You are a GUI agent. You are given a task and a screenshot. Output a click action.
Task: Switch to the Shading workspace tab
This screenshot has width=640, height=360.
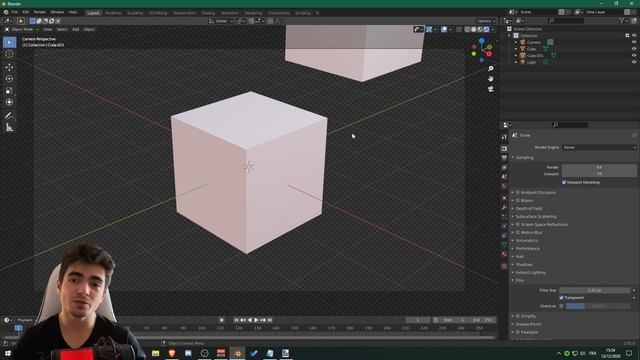[x=208, y=13]
